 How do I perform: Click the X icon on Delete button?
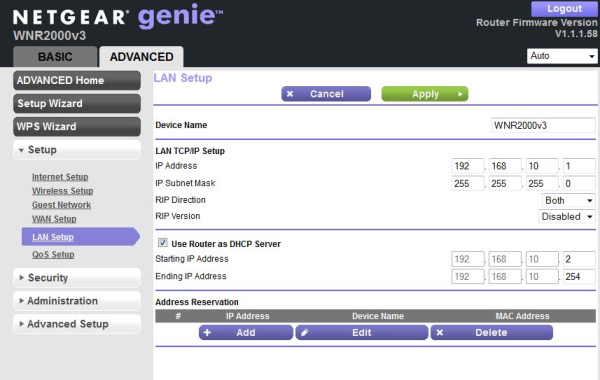[440, 333]
